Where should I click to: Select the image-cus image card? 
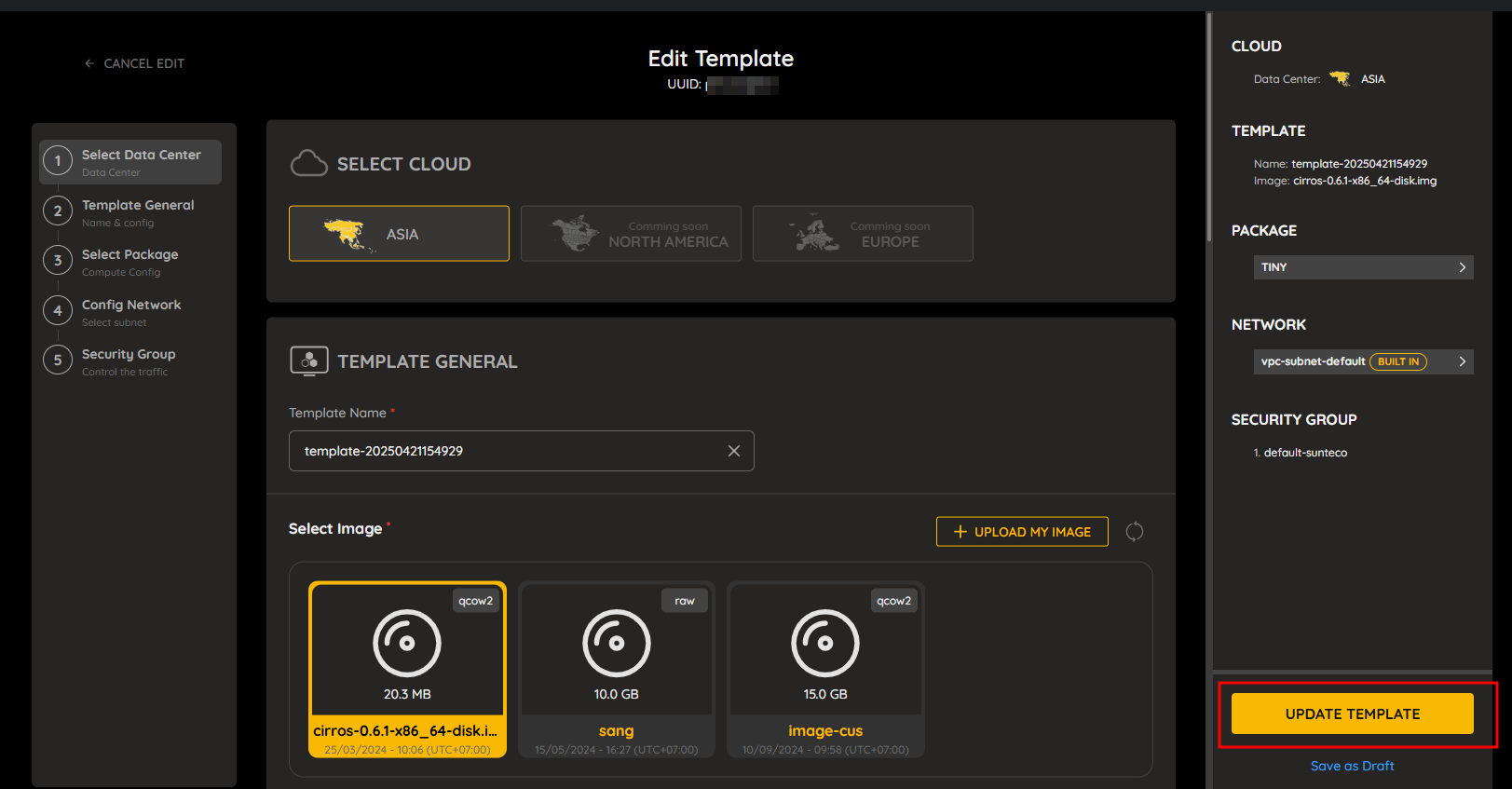(825, 670)
